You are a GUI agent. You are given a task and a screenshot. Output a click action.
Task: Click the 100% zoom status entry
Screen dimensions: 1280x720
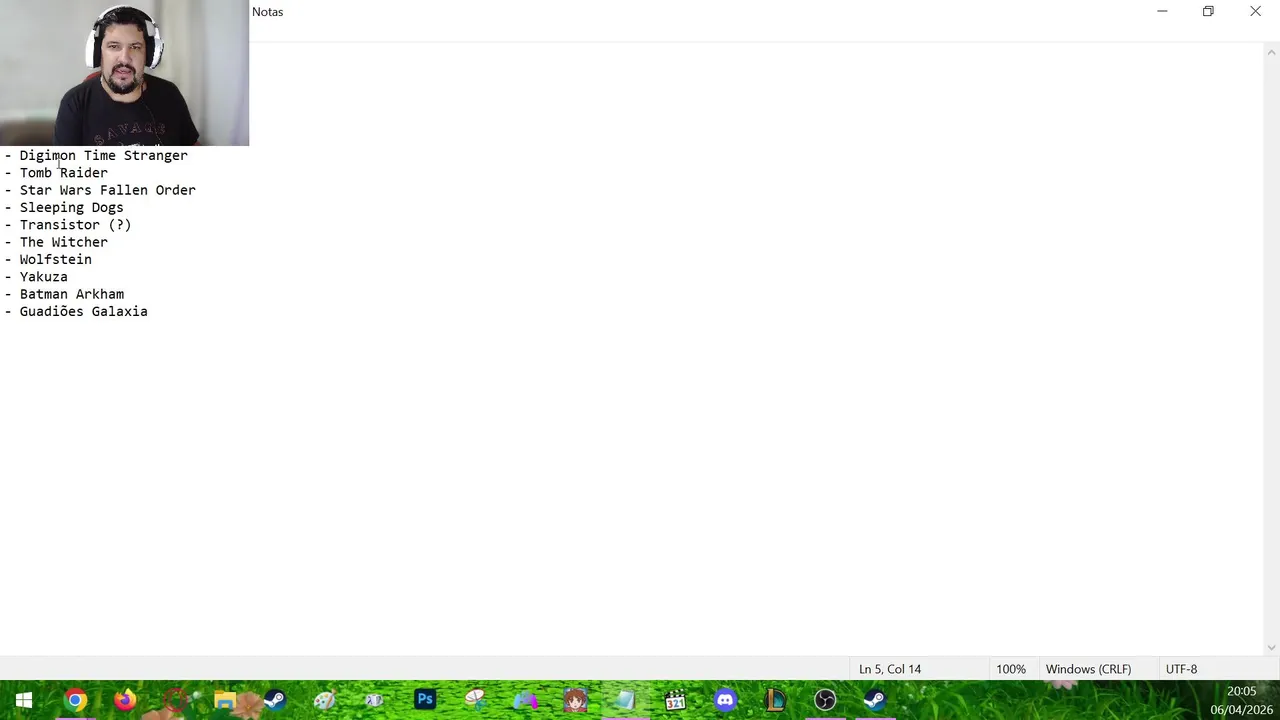[1011, 669]
